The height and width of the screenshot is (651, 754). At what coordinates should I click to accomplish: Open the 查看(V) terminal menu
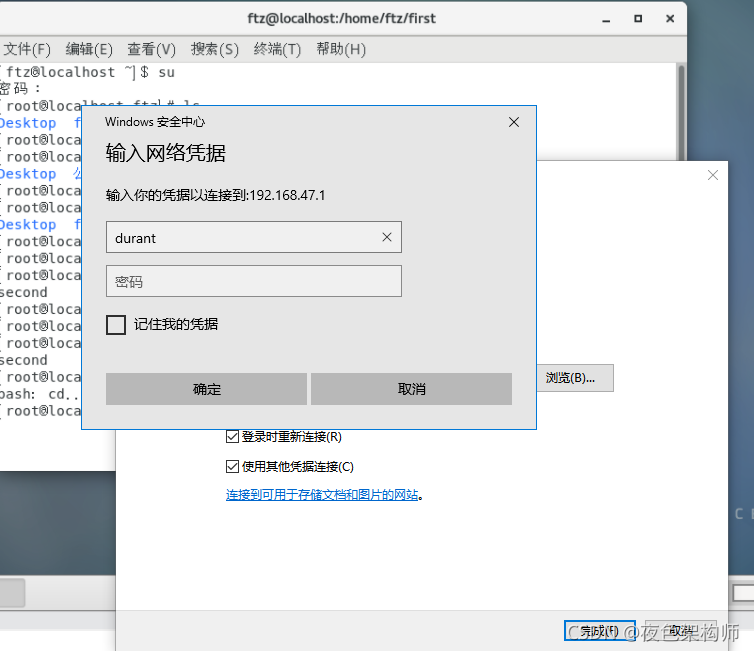(x=151, y=49)
